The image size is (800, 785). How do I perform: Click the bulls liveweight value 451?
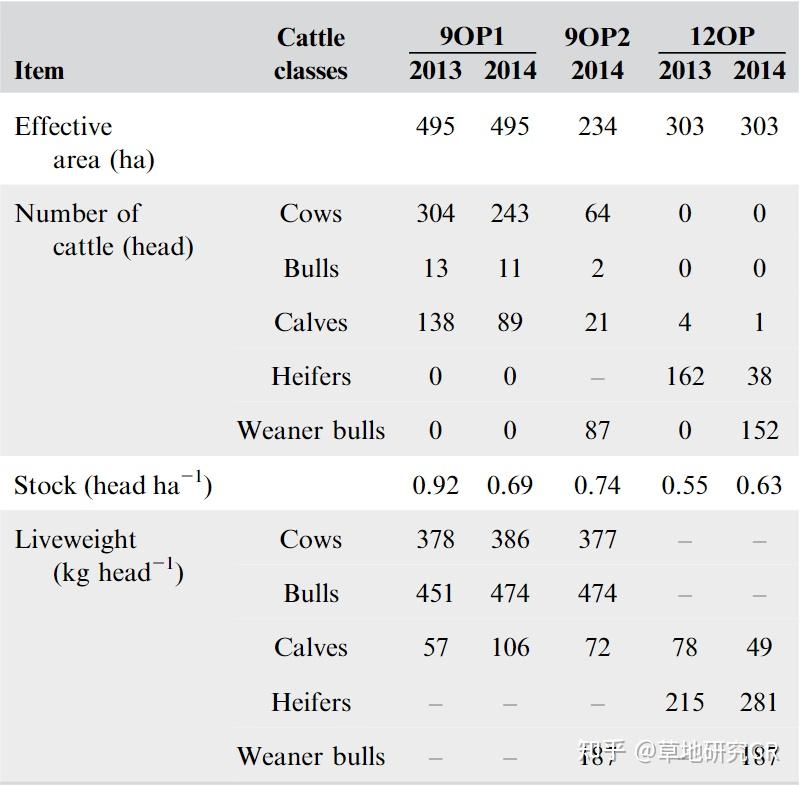pos(435,593)
